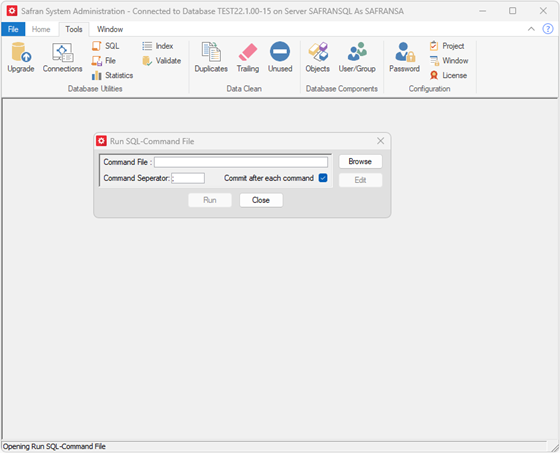Image resolution: width=560 pixels, height=453 pixels.
Task: Click the Safran app icon in the title bar
Action: click(x=12, y=11)
